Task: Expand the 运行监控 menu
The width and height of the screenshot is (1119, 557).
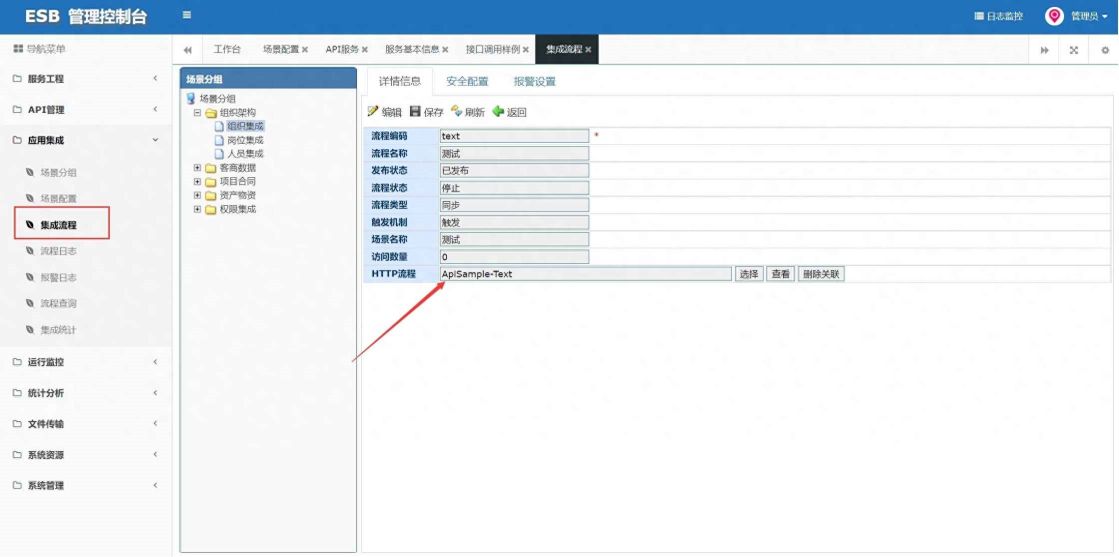Action: 86,362
